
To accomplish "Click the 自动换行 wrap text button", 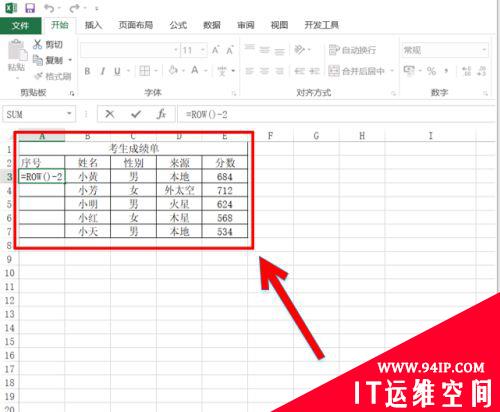I will coord(352,50).
